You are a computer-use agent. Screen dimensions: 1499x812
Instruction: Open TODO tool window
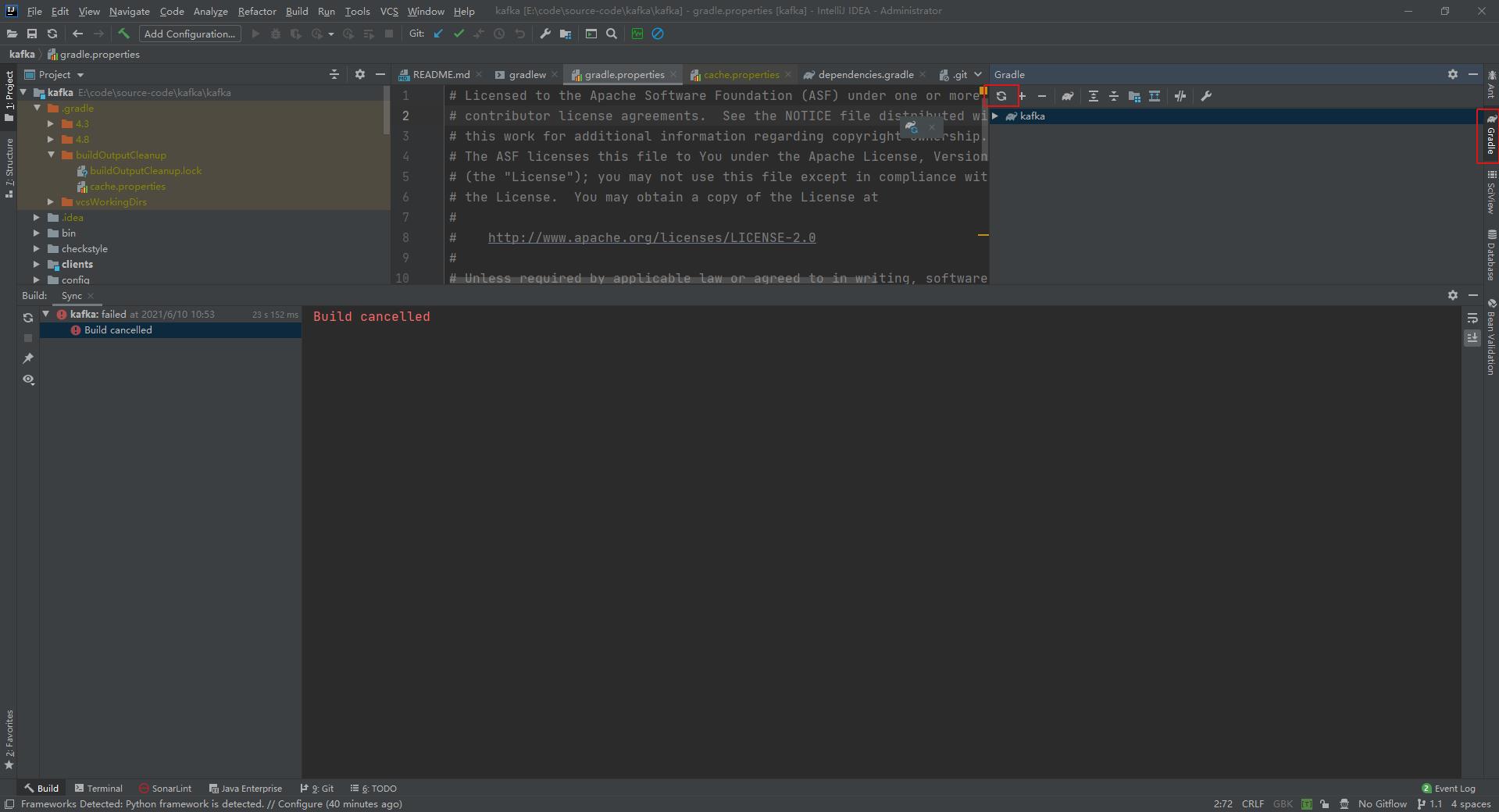[373, 788]
